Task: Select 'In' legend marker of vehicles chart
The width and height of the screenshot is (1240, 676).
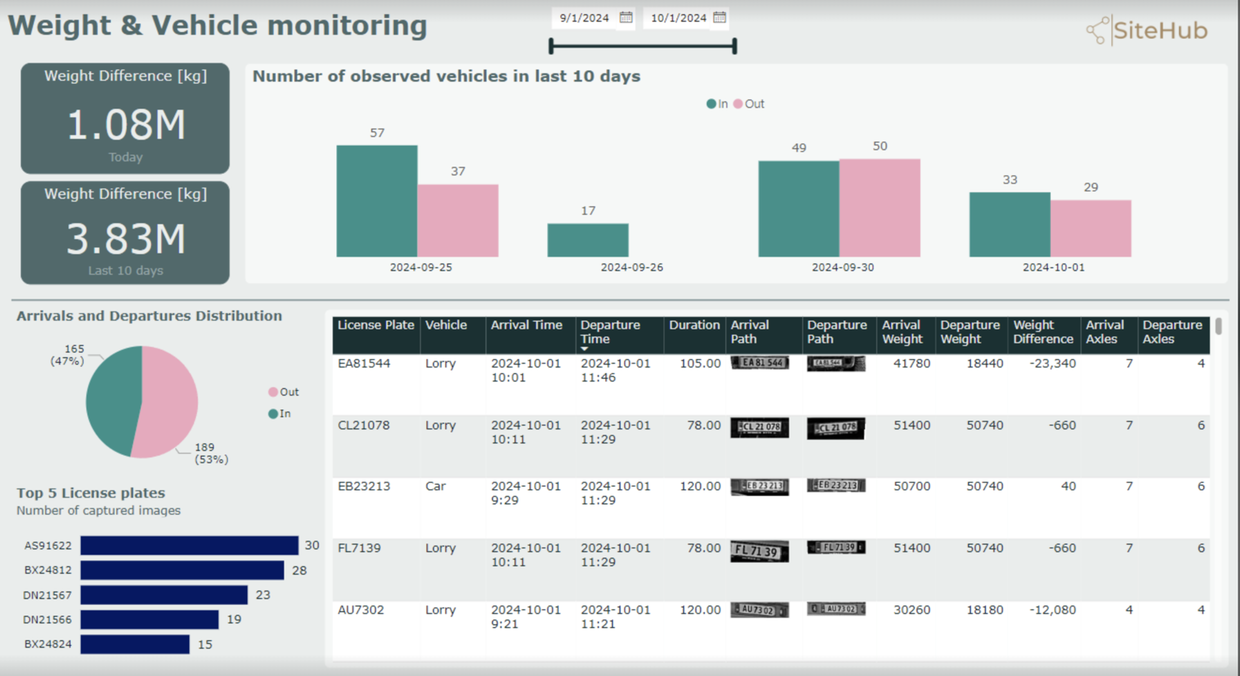Action: pos(711,104)
